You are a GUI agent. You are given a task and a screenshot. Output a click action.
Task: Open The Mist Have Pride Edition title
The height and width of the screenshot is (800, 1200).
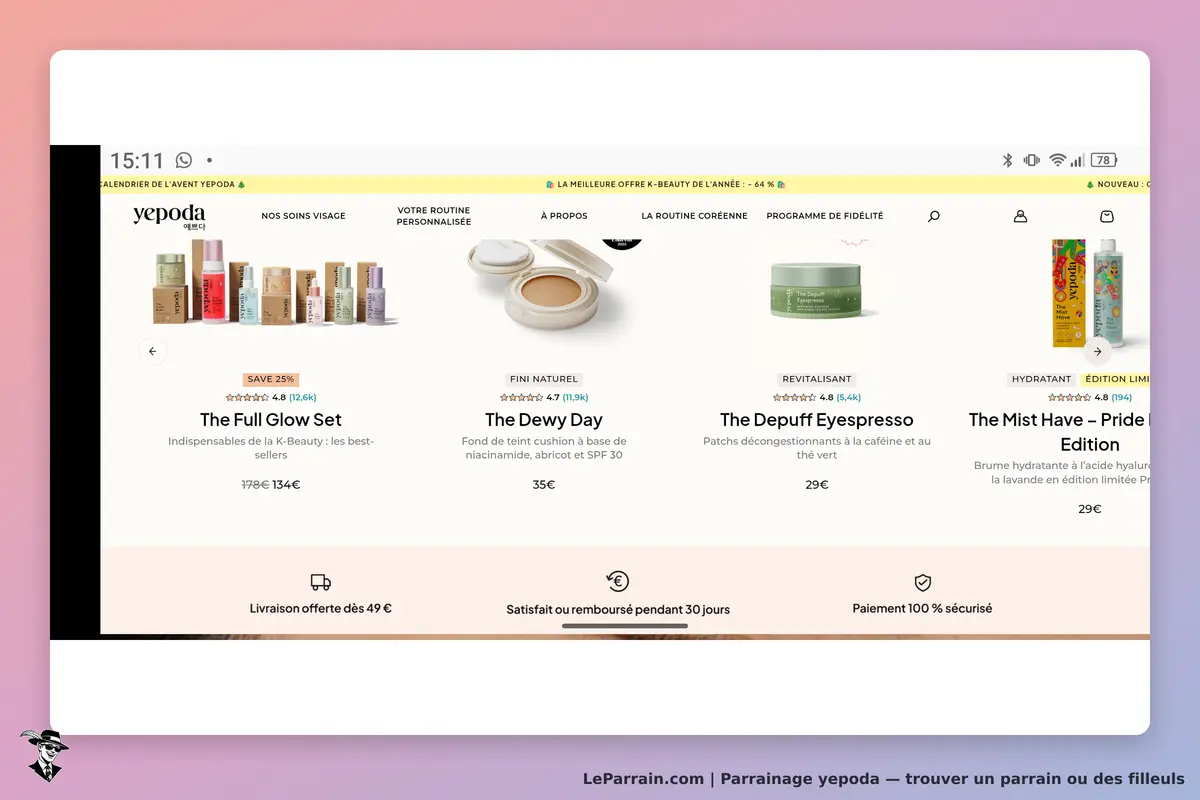pos(1059,432)
